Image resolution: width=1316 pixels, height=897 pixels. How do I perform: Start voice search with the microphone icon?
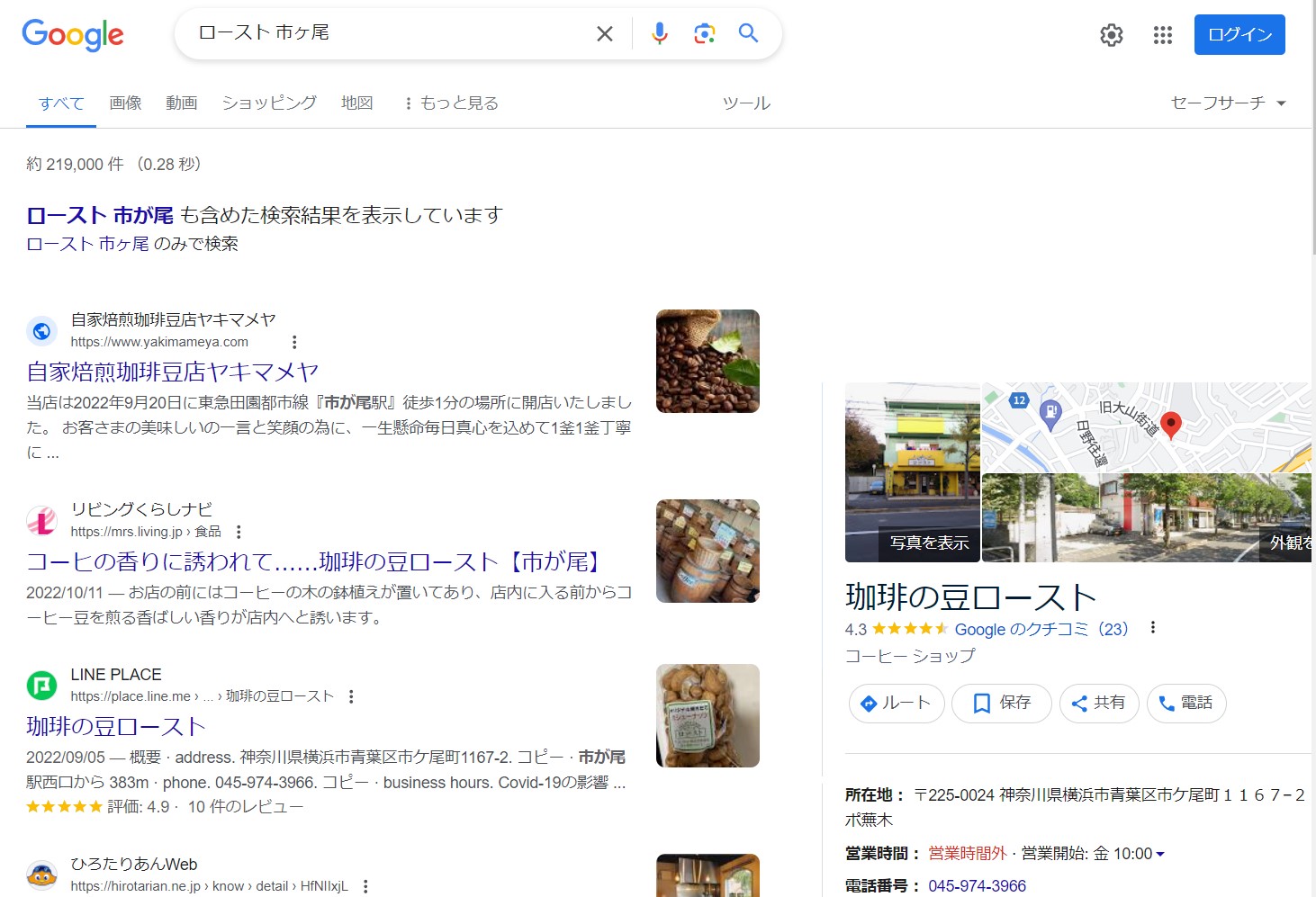(x=660, y=33)
